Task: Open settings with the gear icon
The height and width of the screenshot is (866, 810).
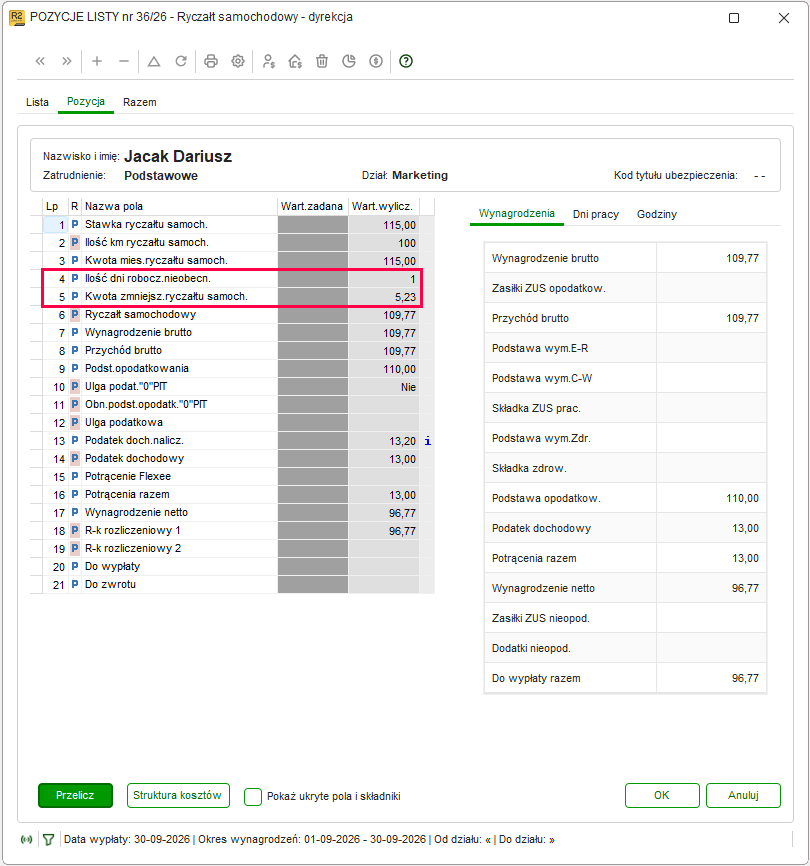Action: point(238,61)
